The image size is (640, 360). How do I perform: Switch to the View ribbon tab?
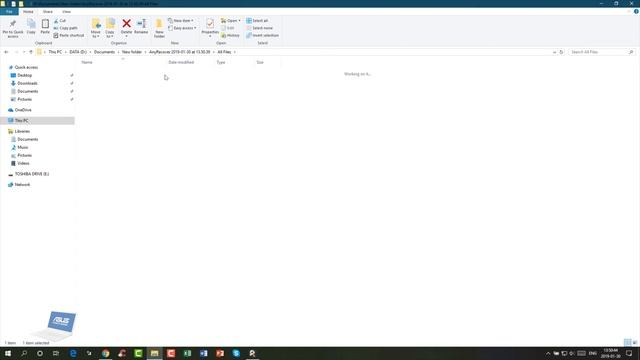coord(67,12)
